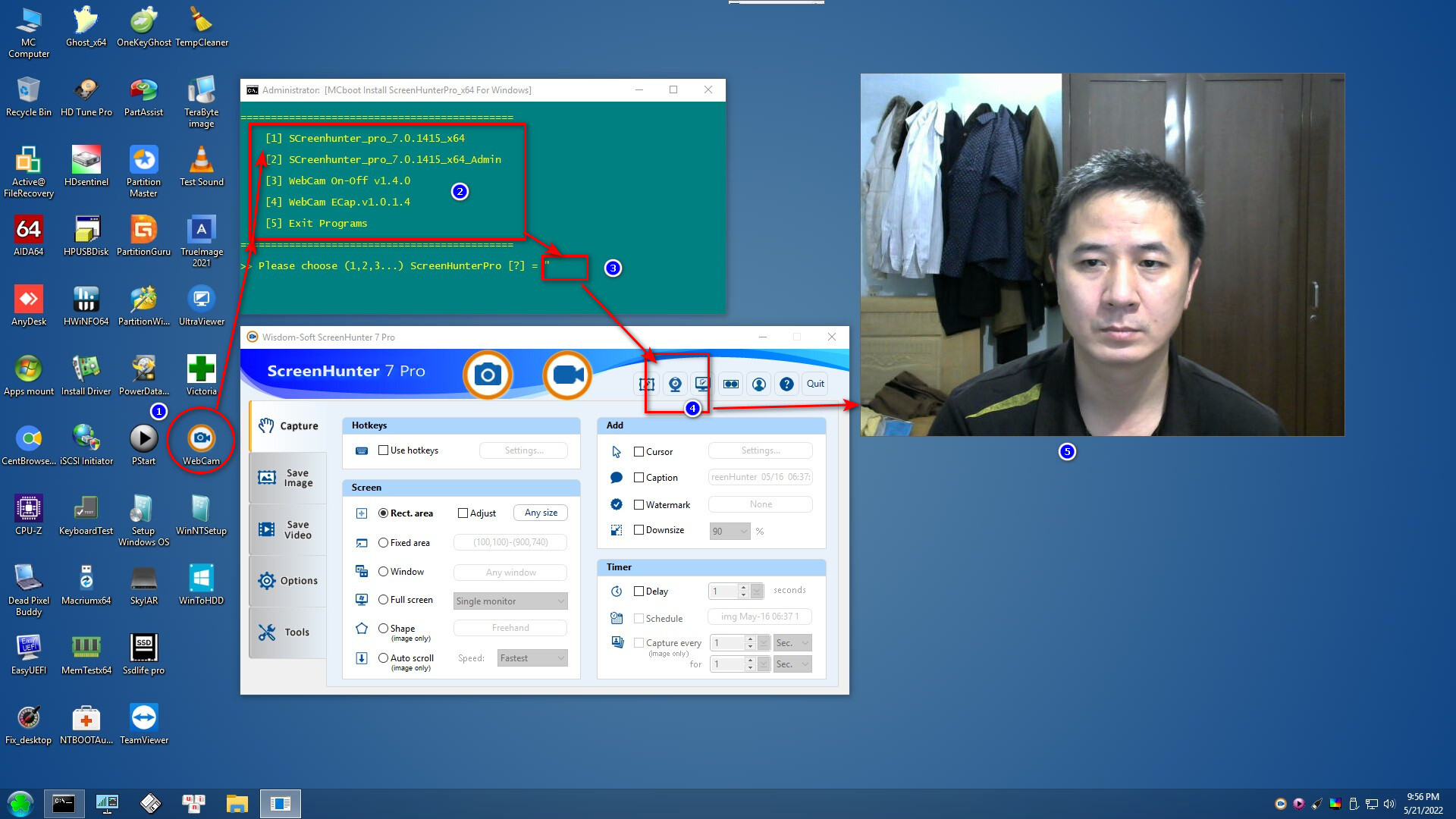Open the AnyDesk desktop icon
1456x819 pixels.
(x=29, y=306)
